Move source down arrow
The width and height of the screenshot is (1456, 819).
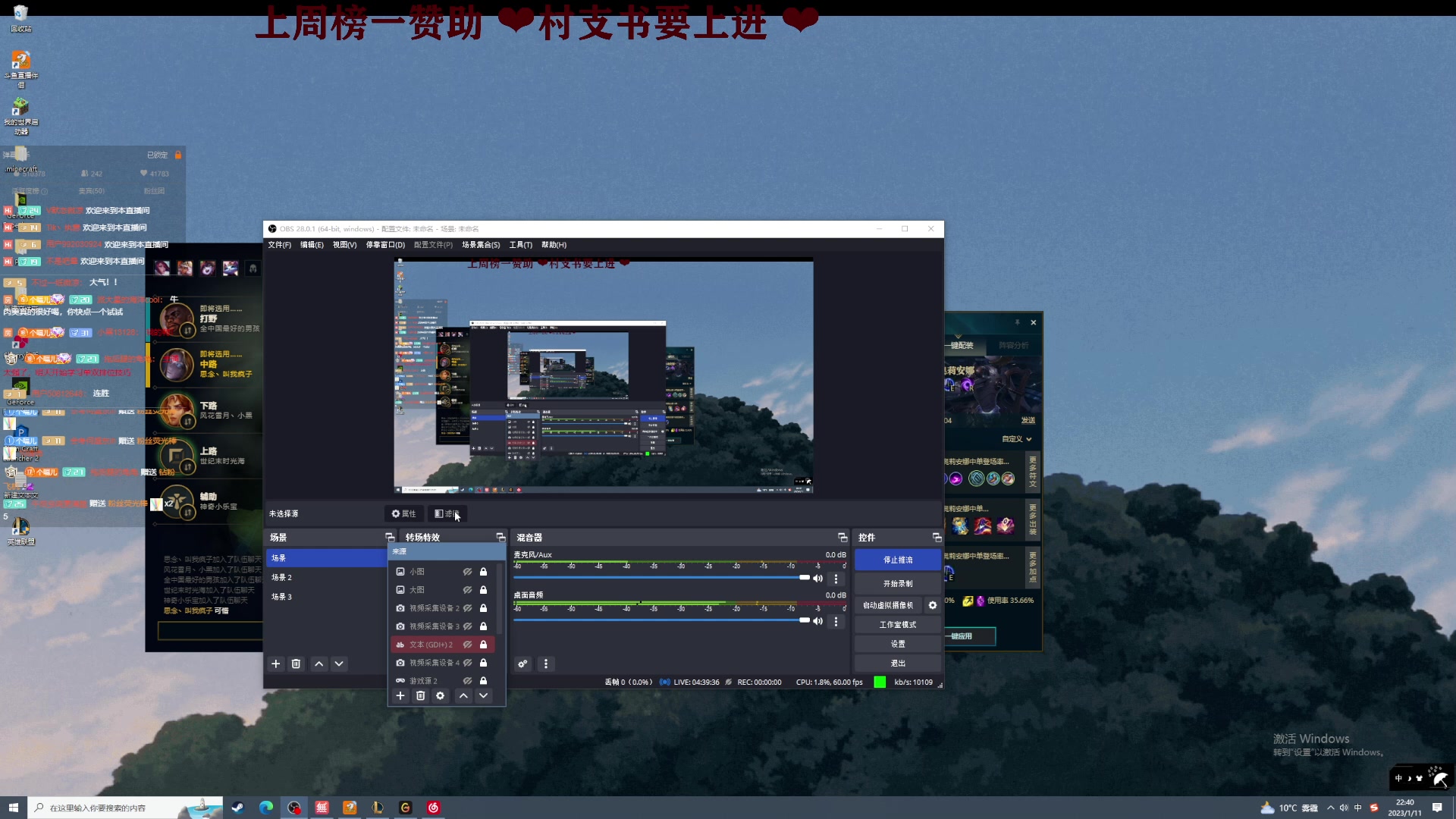483,695
